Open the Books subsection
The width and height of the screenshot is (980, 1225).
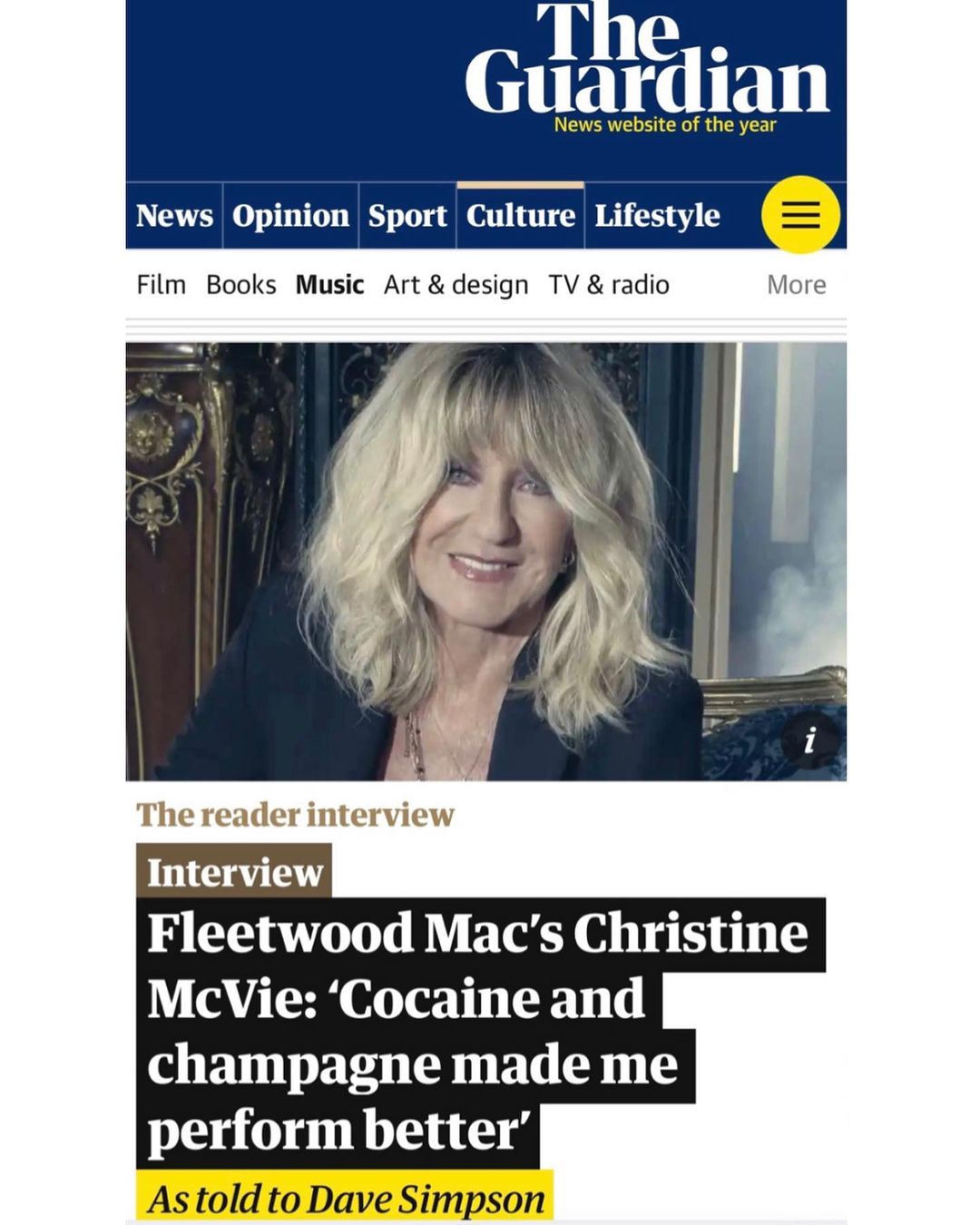(x=241, y=285)
